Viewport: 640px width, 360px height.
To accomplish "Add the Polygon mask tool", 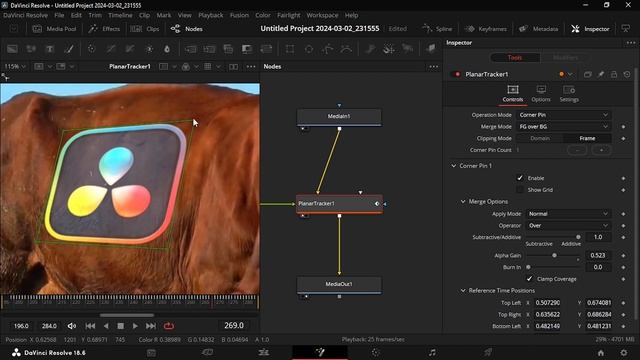I will pyautogui.click(x=328, y=49).
